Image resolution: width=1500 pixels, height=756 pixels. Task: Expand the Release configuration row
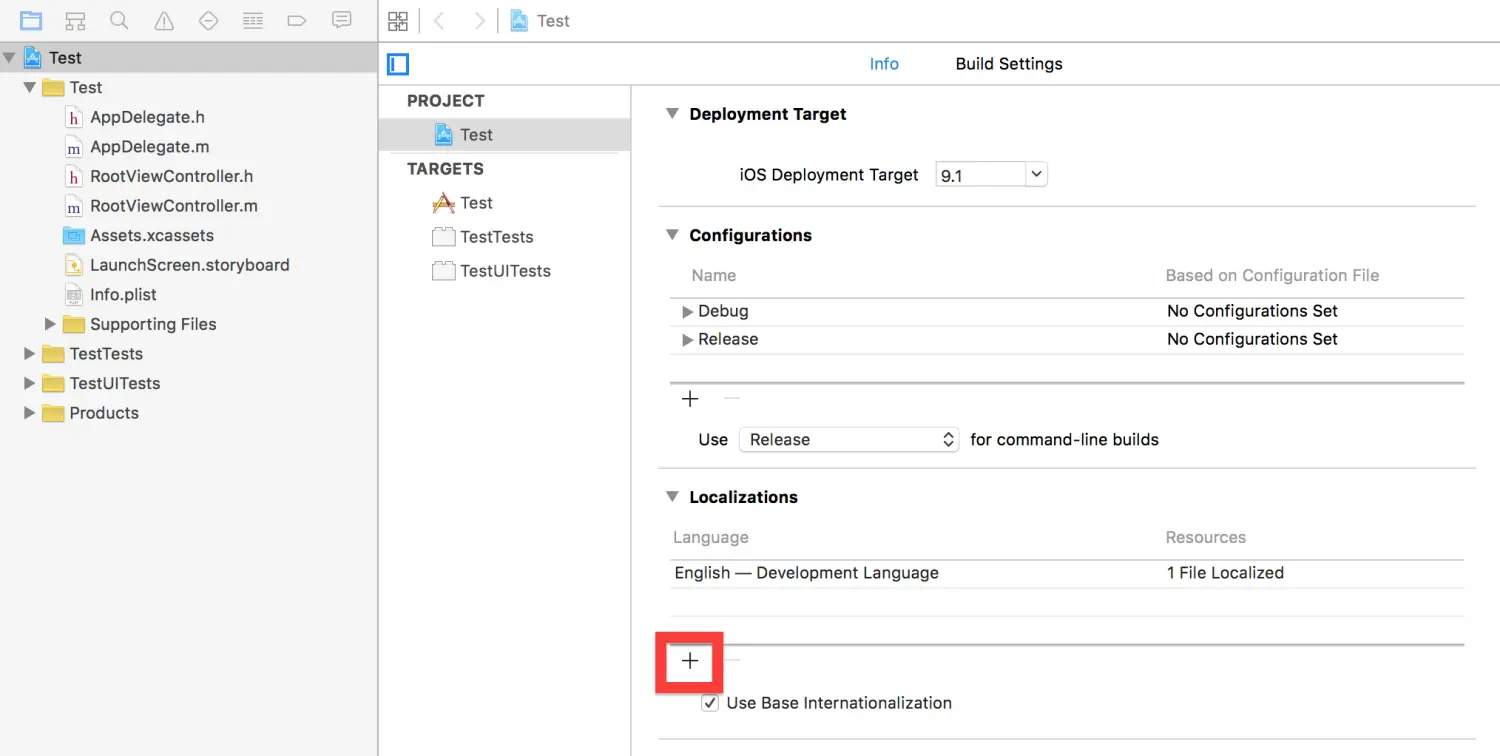[687, 340]
